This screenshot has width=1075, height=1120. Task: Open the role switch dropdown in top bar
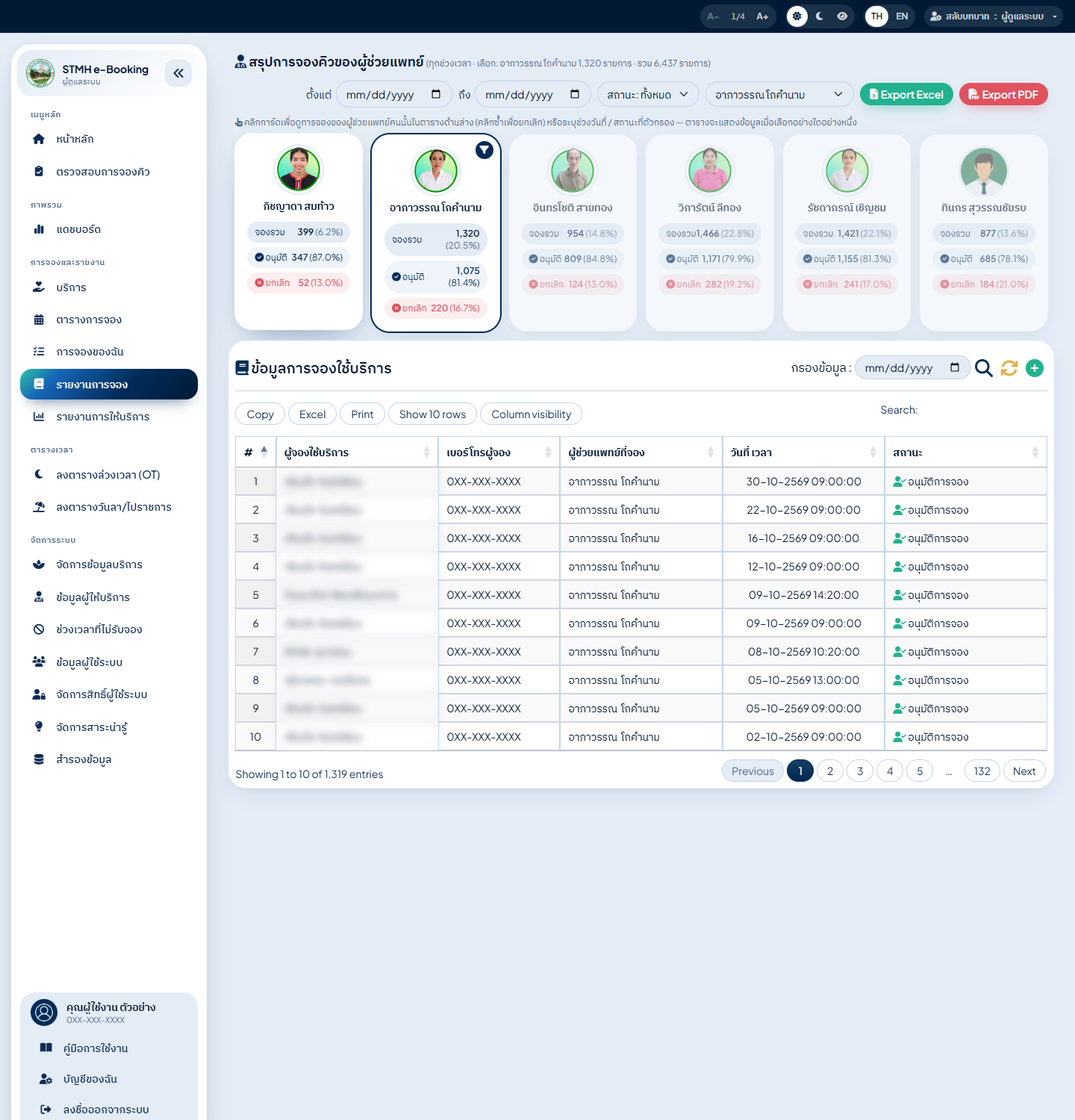(994, 16)
